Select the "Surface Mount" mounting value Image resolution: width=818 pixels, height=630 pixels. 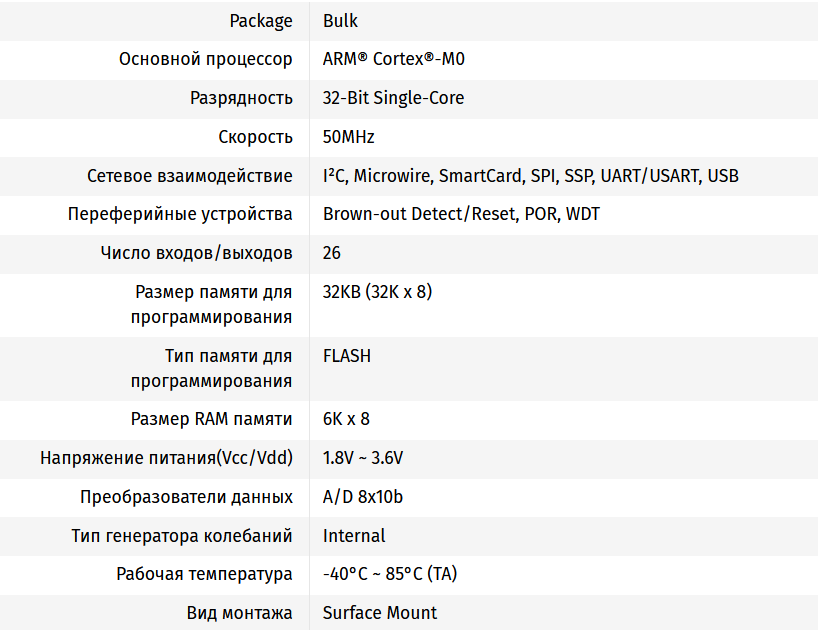pos(380,613)
